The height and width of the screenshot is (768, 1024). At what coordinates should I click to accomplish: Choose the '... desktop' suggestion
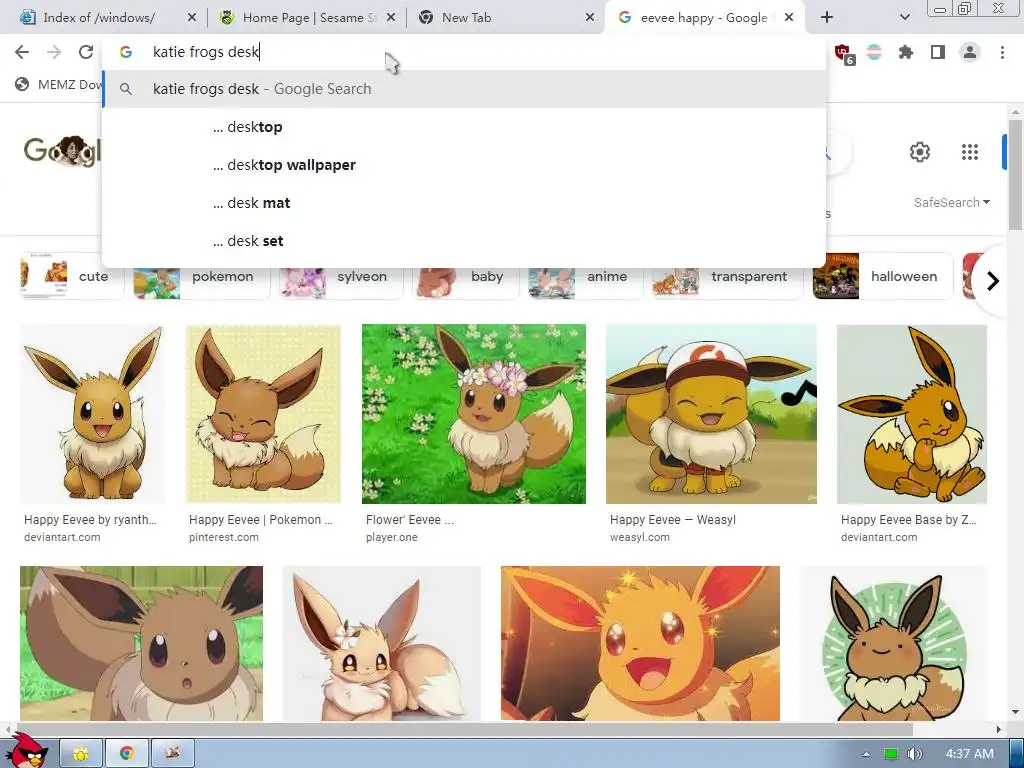pos(464,127)
